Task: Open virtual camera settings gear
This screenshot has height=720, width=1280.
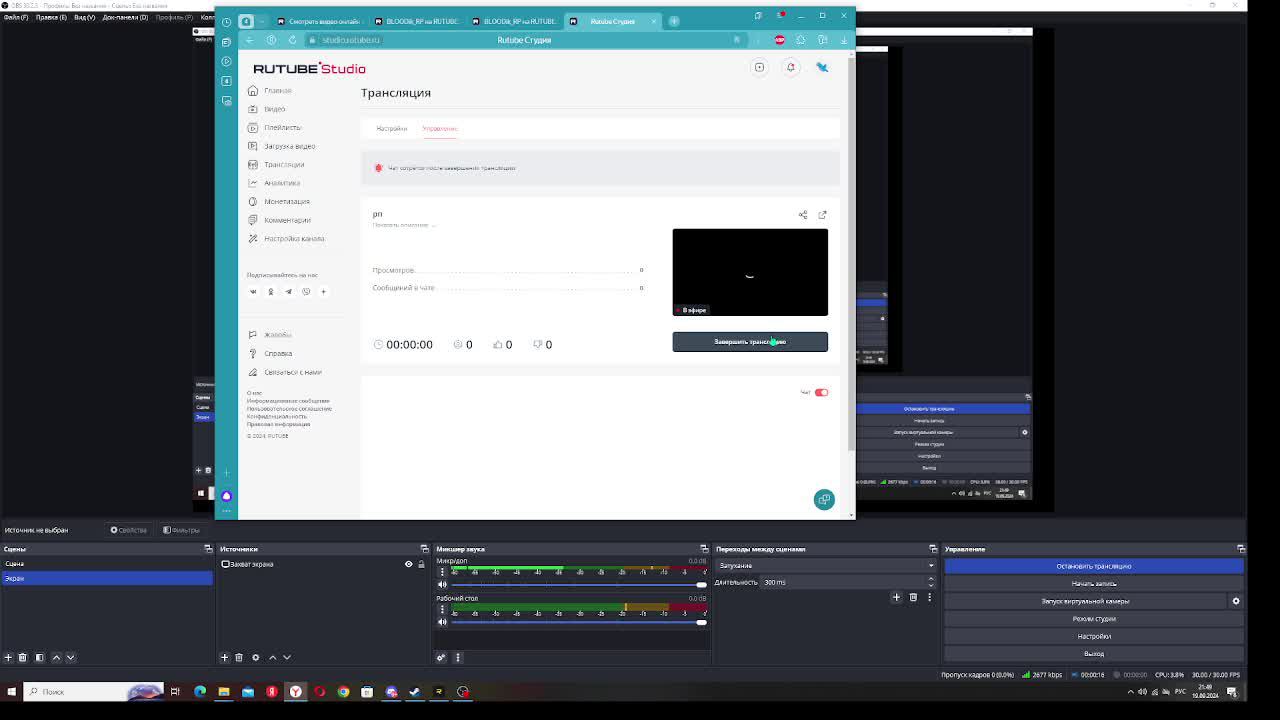Action: (1236, 601)
